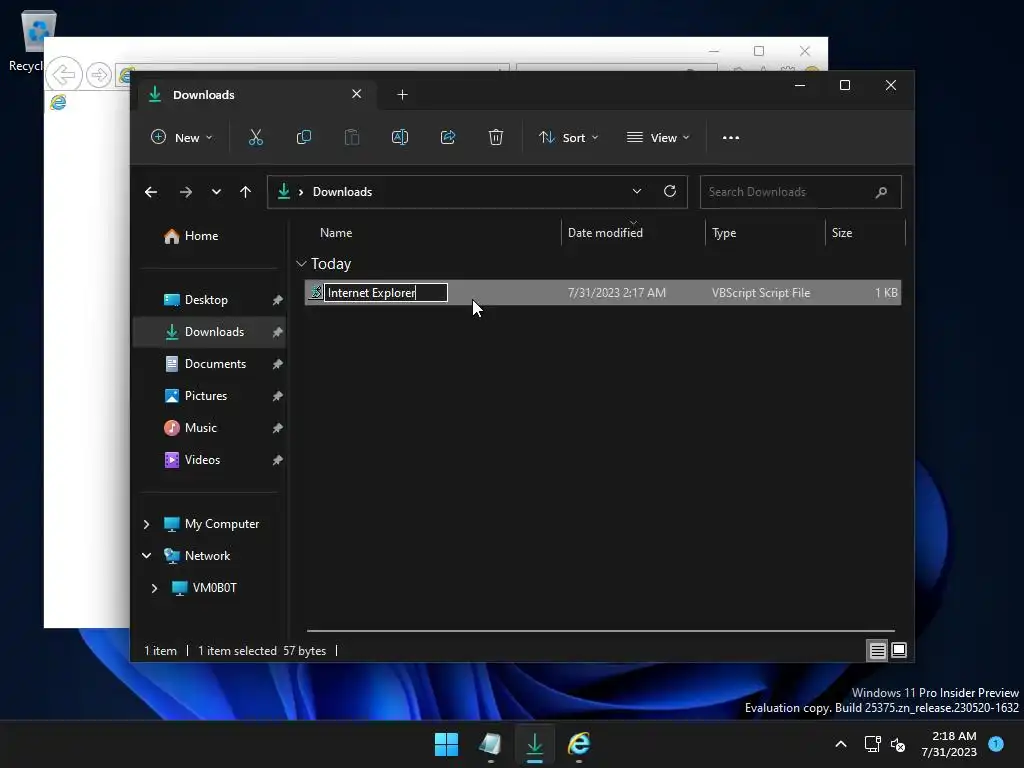Click "VBScript Script File" type cell
This screenshot has width=1024, height=768.
coord(761,293)
